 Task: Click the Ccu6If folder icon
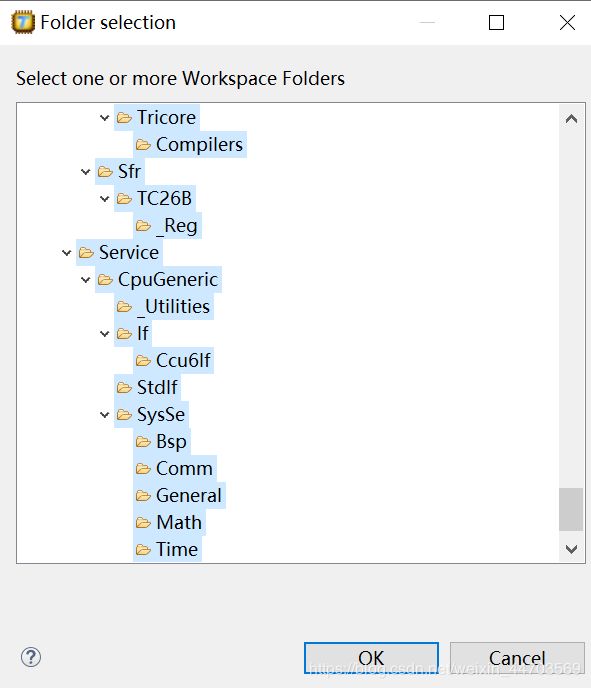[x=143, y=361]
